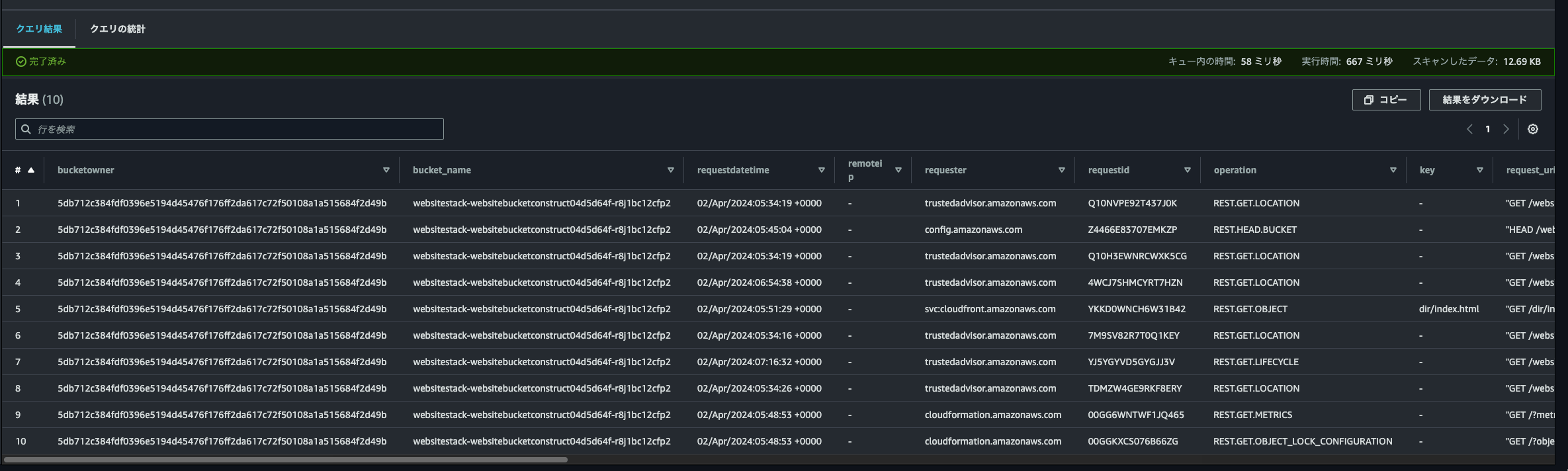Select request ID 7M9SV82R7T0Q1KEY

[1133, 335]
